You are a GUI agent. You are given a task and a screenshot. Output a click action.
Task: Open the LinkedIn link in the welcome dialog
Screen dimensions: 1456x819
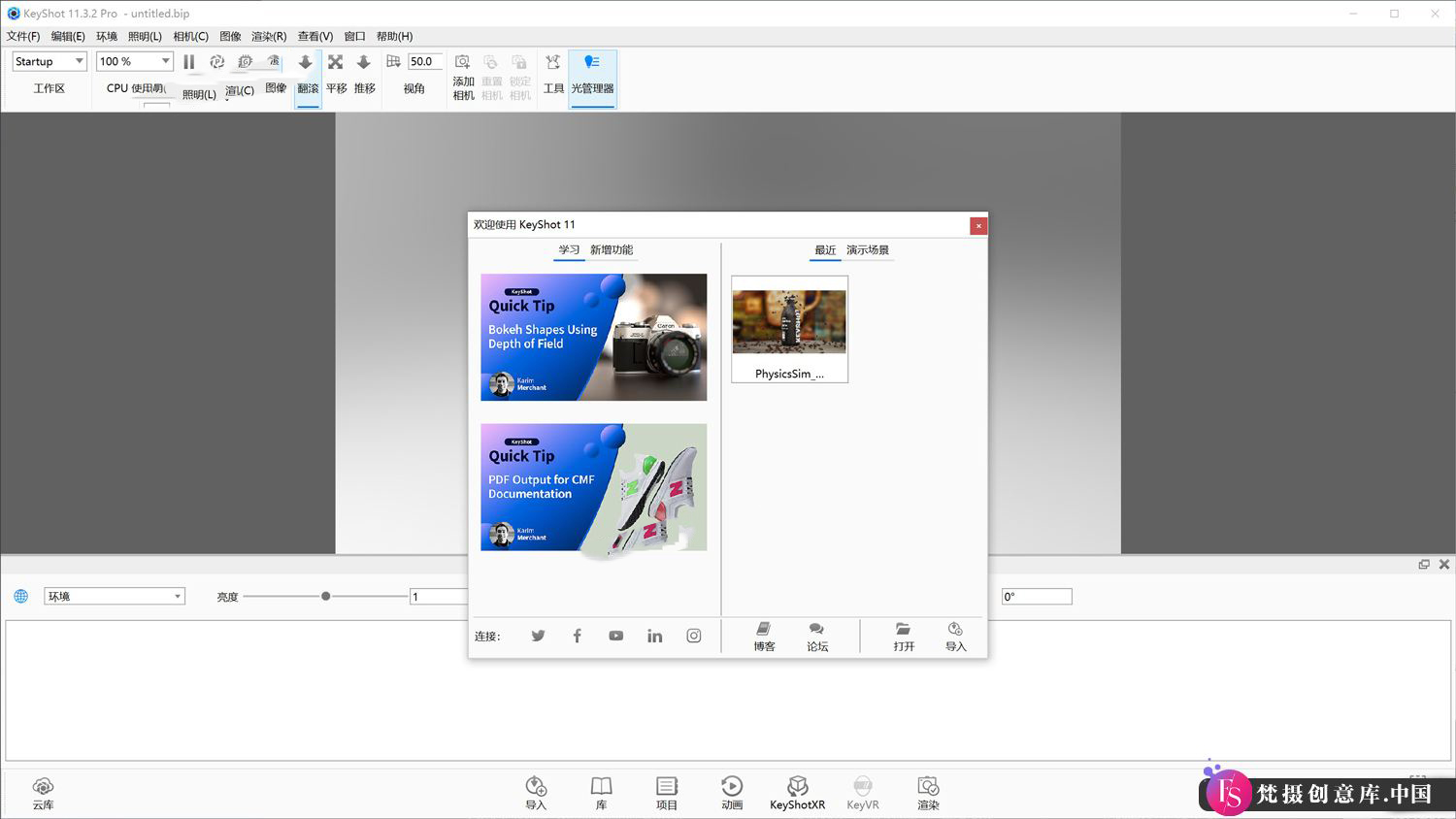pos(654,636)
